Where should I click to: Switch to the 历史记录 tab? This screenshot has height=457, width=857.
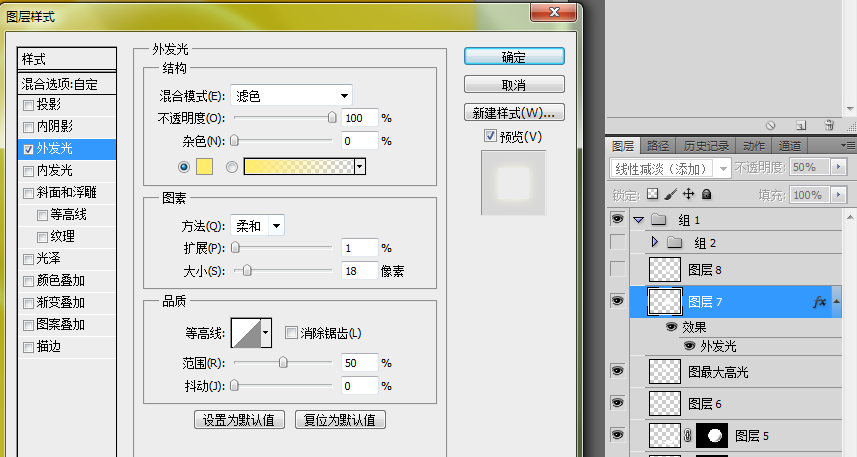tap(705, 146)
